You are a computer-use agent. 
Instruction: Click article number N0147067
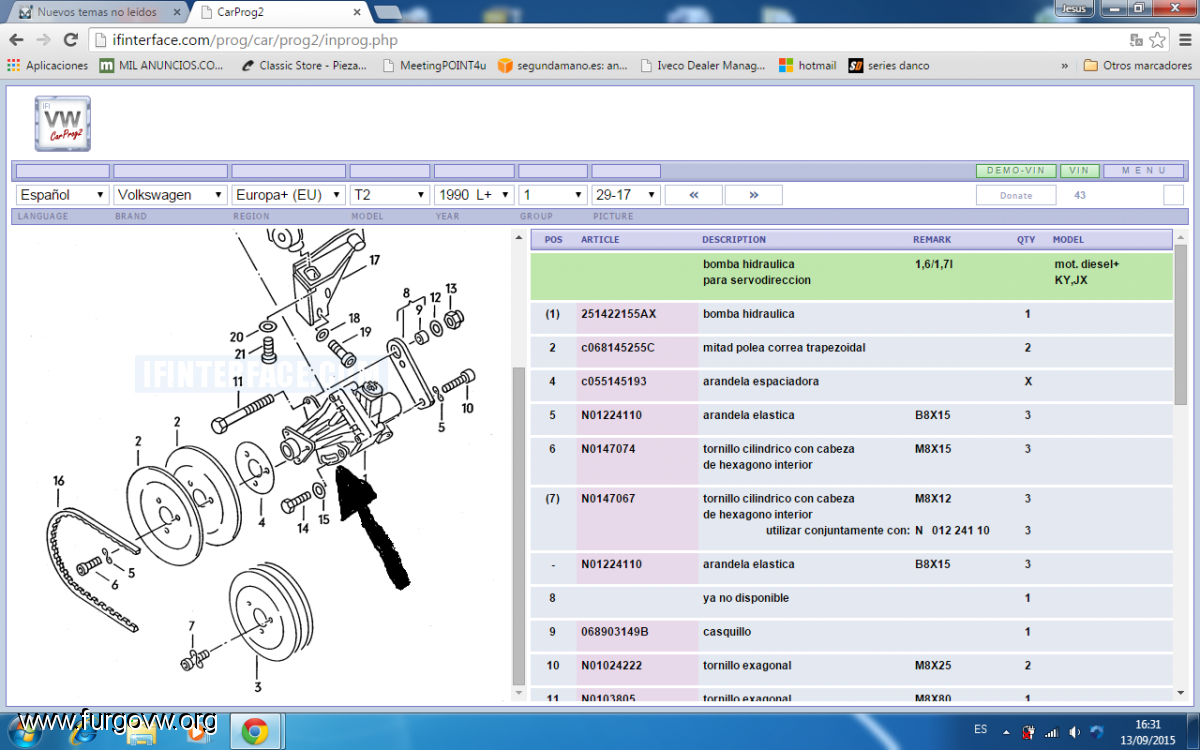pyautogui.click(x=608, y=498)
